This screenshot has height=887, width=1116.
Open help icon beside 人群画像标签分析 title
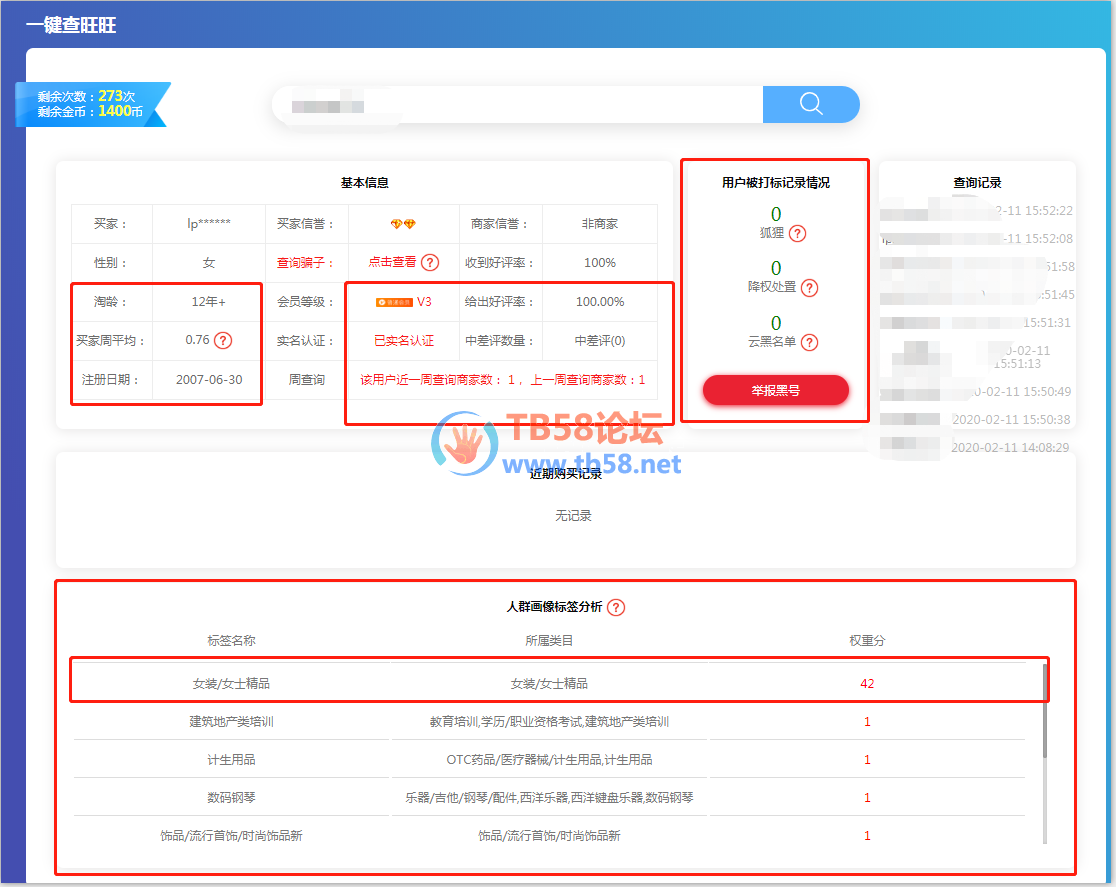(x=616, y=607)
